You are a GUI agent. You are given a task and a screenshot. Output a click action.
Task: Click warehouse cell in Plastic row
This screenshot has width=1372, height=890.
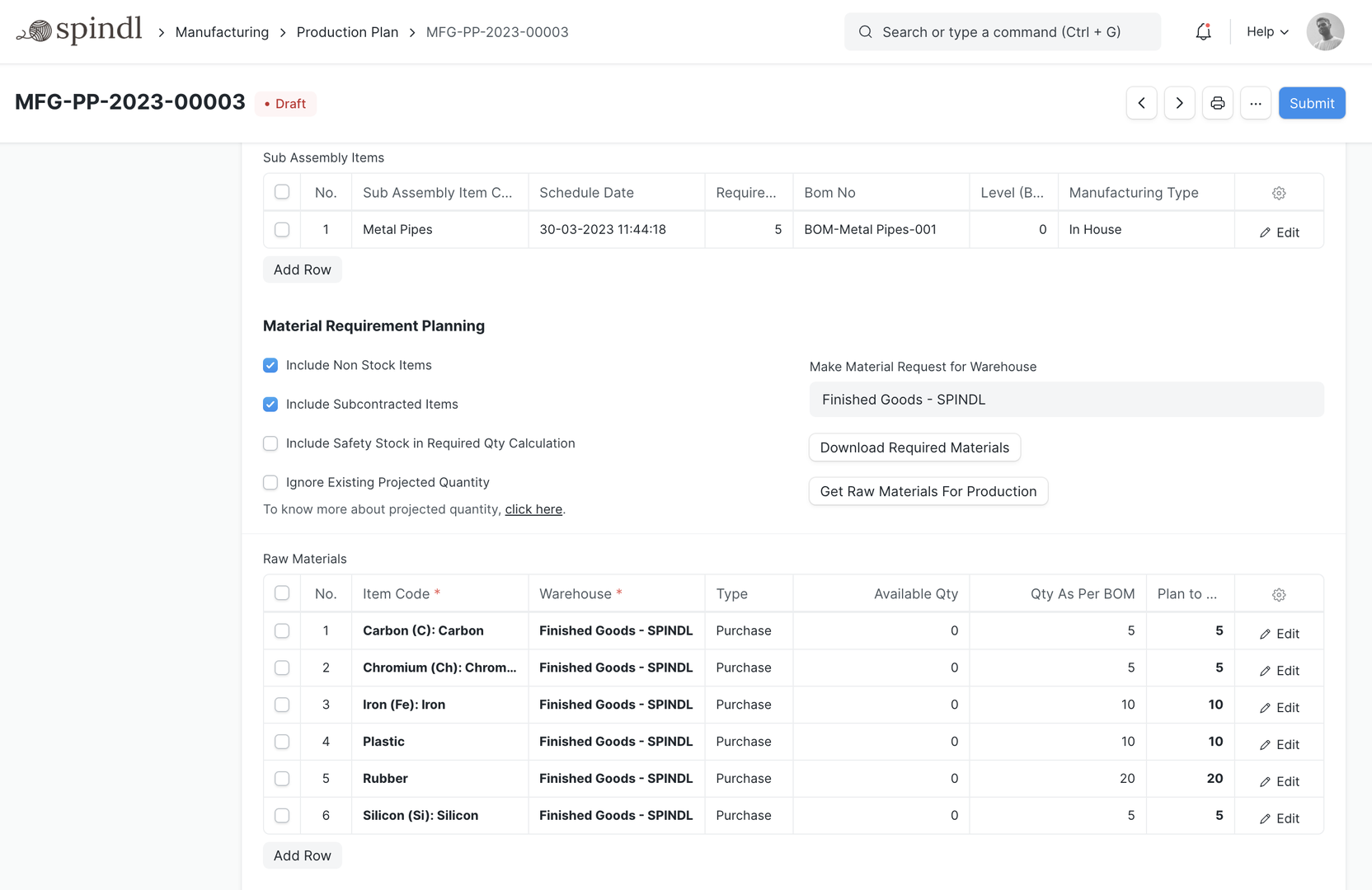(616, 742)
